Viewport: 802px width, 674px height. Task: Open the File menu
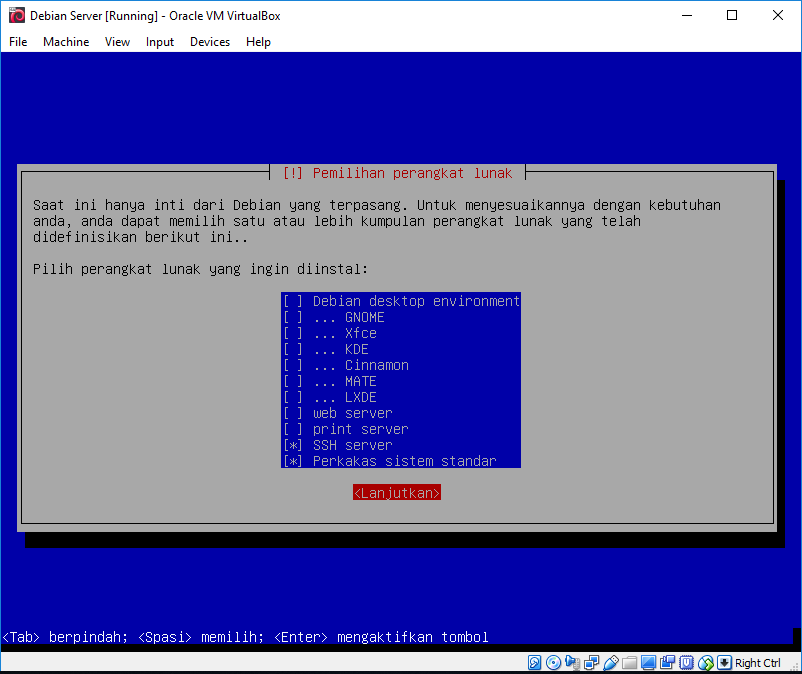pyautogui.click(x=18, y=42)
